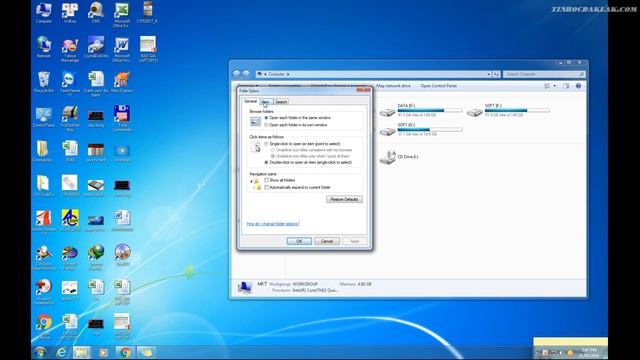Launch Adobe Reader desktop shortcut
This screenshot has height=360, width=640.
click(x=43, y=222)
